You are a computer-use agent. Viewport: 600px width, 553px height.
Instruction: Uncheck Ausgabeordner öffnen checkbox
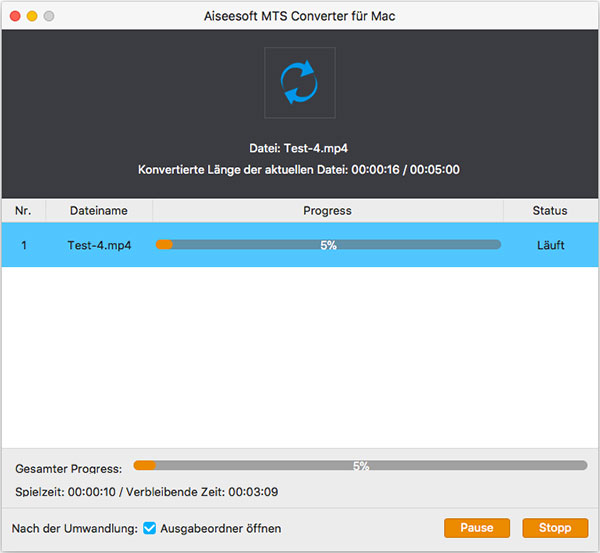pos(150,528)
